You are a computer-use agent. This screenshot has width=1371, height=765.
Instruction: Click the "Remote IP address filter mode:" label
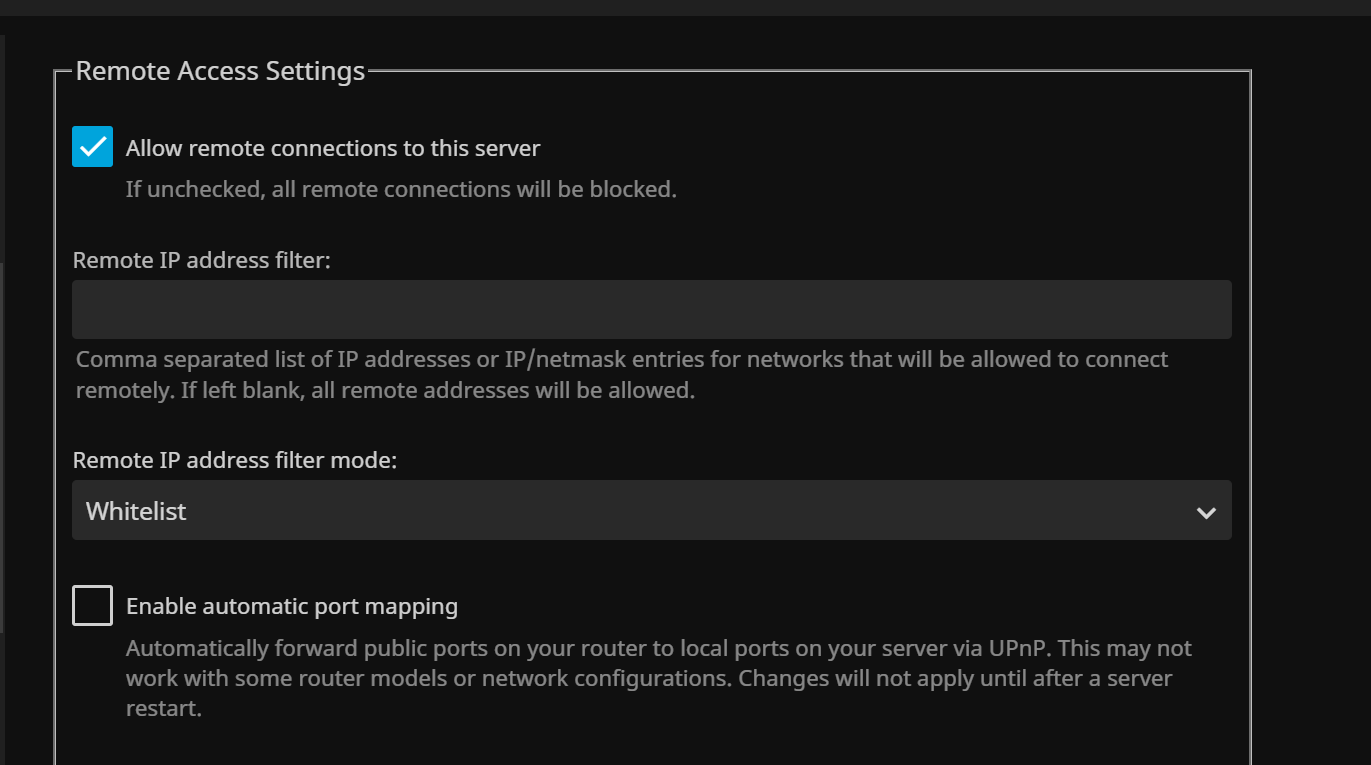(x=235, y=461)
